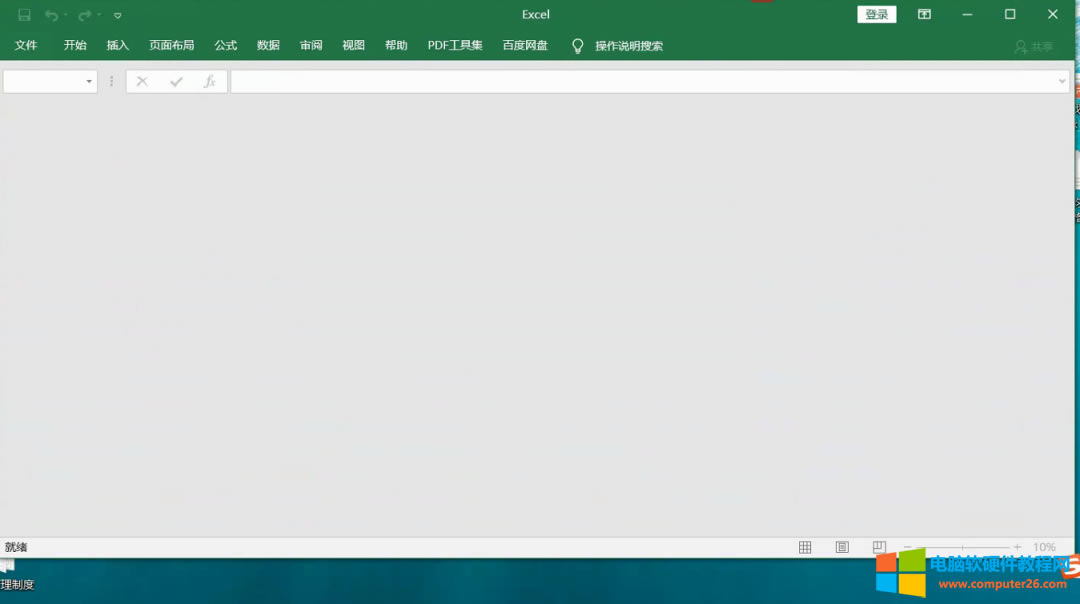Click the 共享 share button
The image size is (1080, 604).
tap(1036, 46)
